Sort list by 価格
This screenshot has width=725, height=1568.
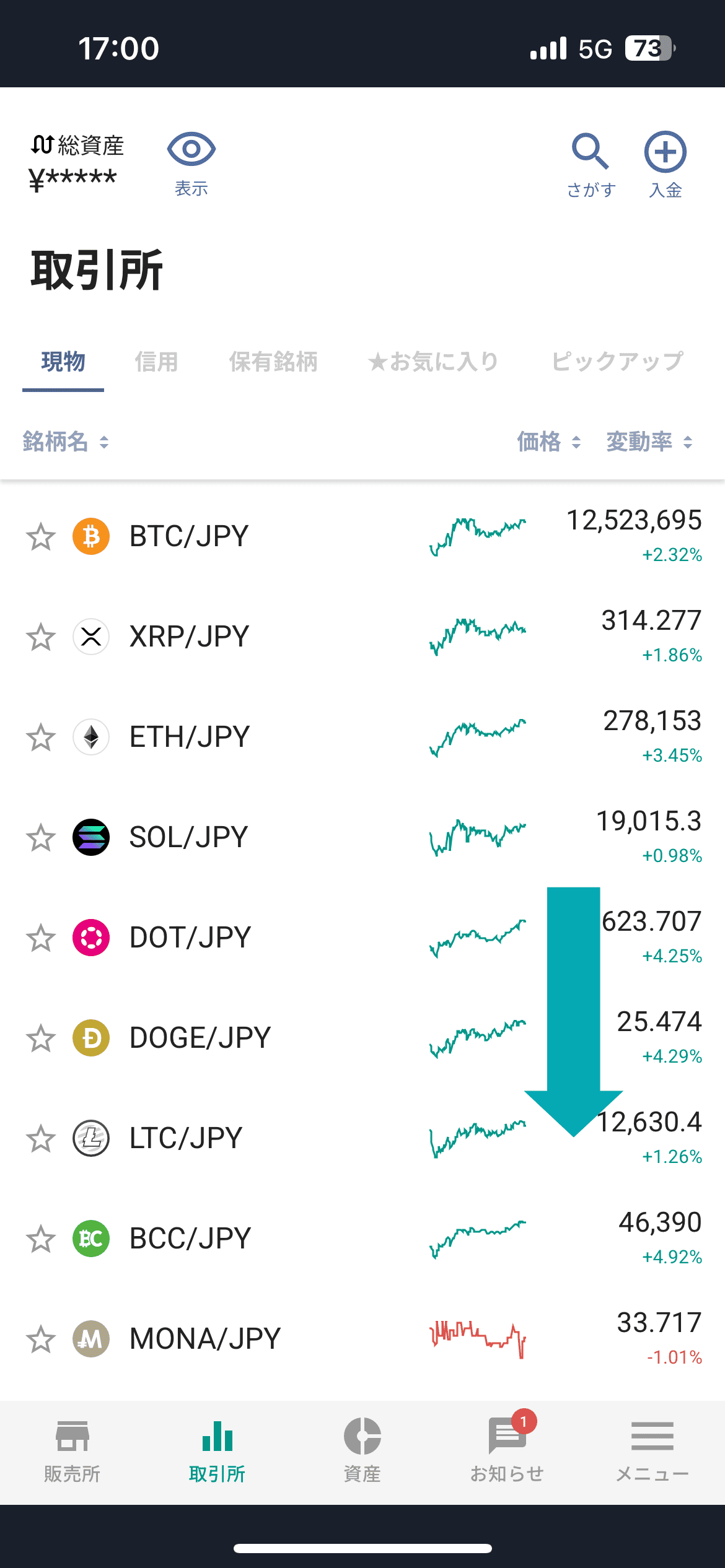click(548, 442)
